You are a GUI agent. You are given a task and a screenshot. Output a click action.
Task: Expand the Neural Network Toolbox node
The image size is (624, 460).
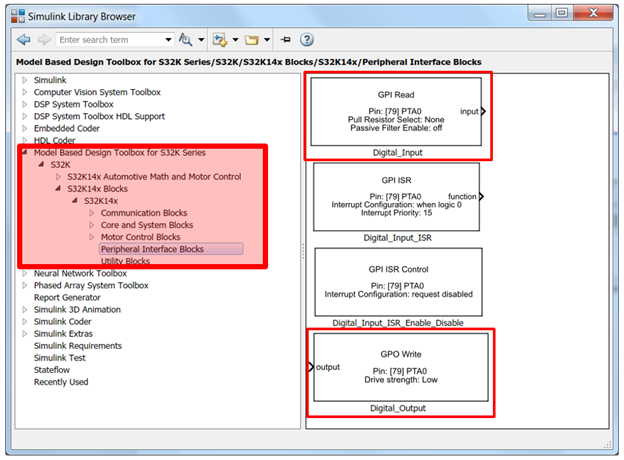pyautogui.click(x=25, y=273)
